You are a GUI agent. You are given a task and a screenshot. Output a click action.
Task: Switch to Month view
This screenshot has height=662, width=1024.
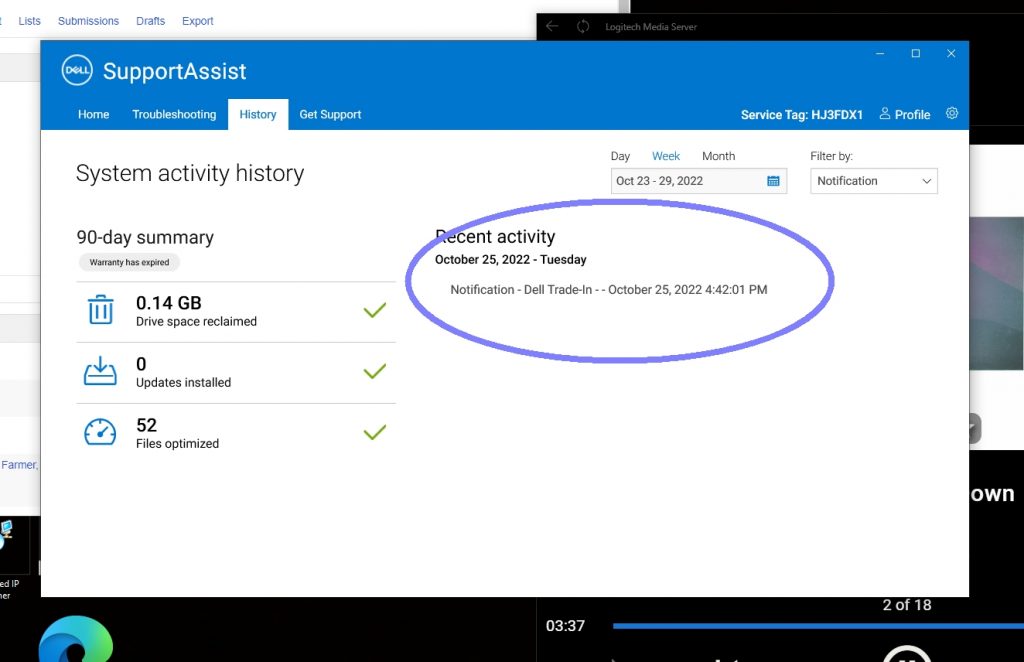click(x=718, y=156)
